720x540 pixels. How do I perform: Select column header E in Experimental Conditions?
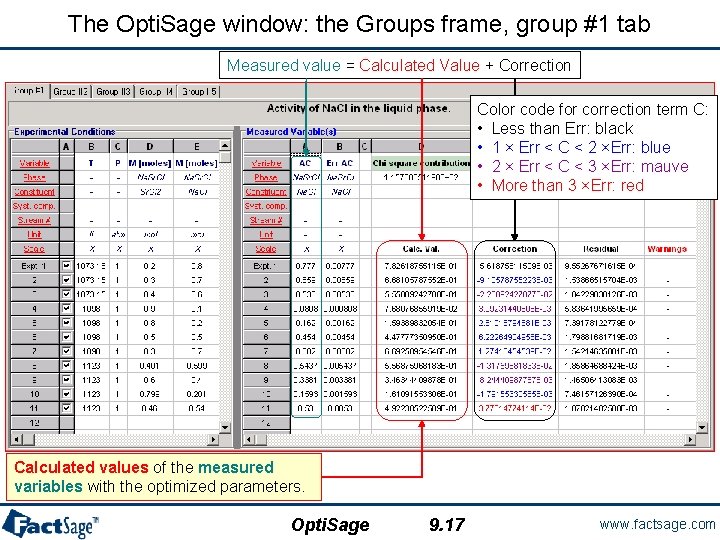point(197,146)
